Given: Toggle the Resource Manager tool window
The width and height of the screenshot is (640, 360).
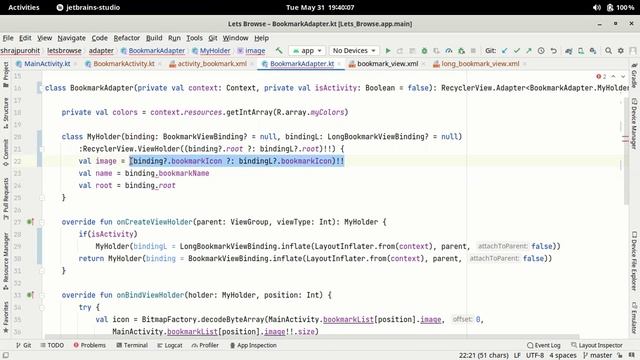Looking at the screenshot, I should (6, 261).
